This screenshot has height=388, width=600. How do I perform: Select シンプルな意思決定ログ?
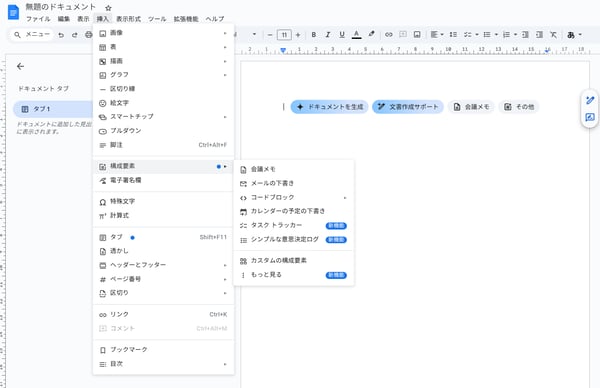[x=293, y=240]
